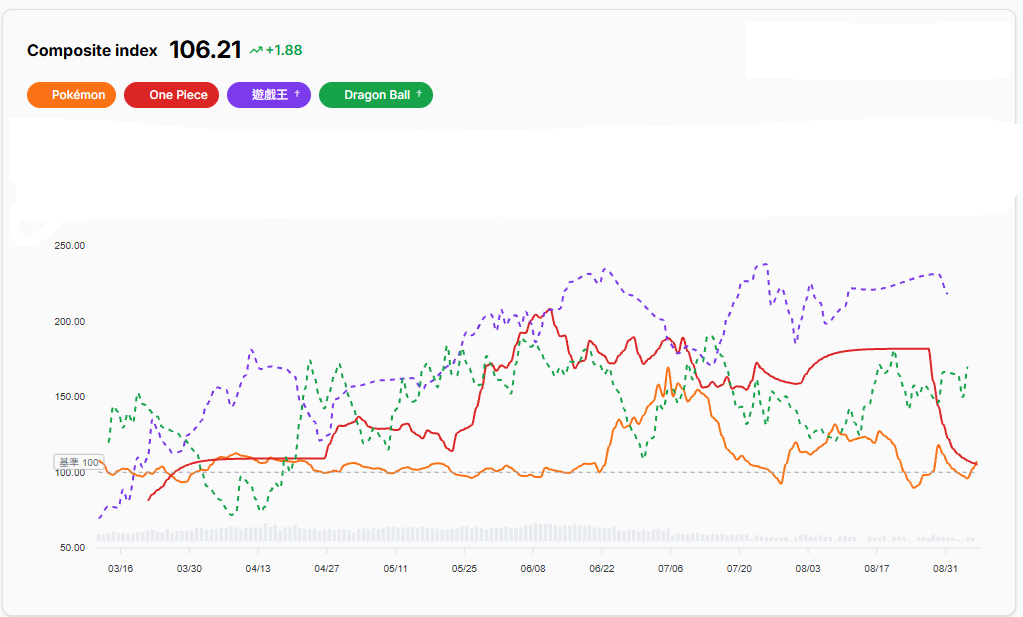This screenshot has height=617, width=1023.
Task: Click the 250.00 y-axis label
Action: click(x=70, y=246)
